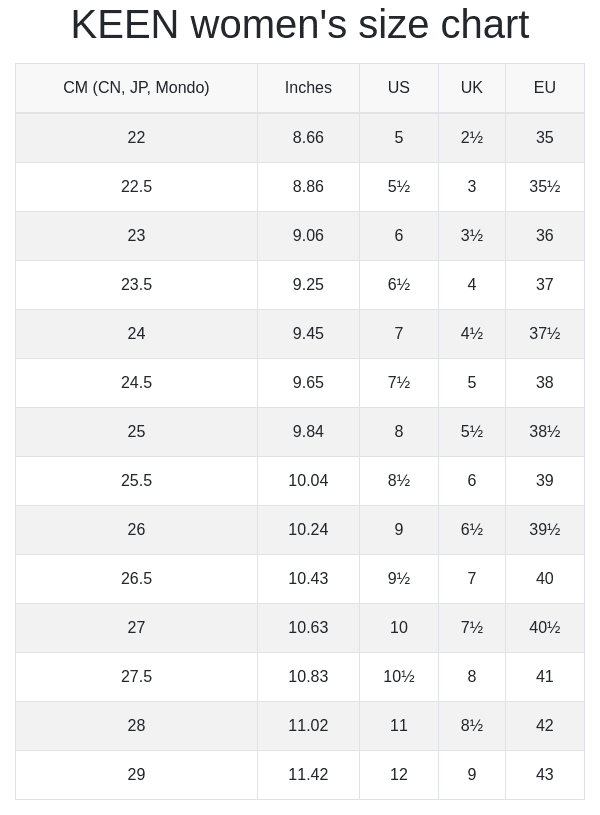The height and width of the screenshot is (815, 600).
Task: Select the 8.86 inches cell
Action: (308, 187)
